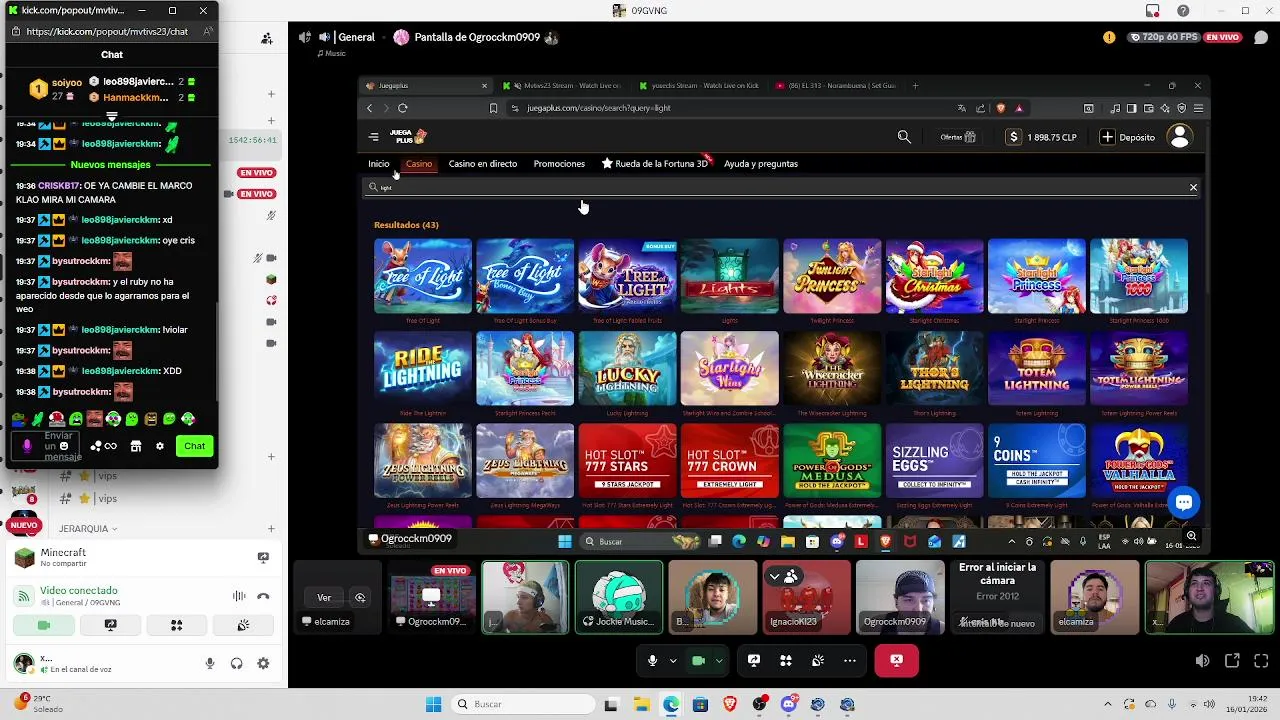
Task: Select Ogrocckm09 EN VIVO stream tile
Action: click(x=433, y=597)
